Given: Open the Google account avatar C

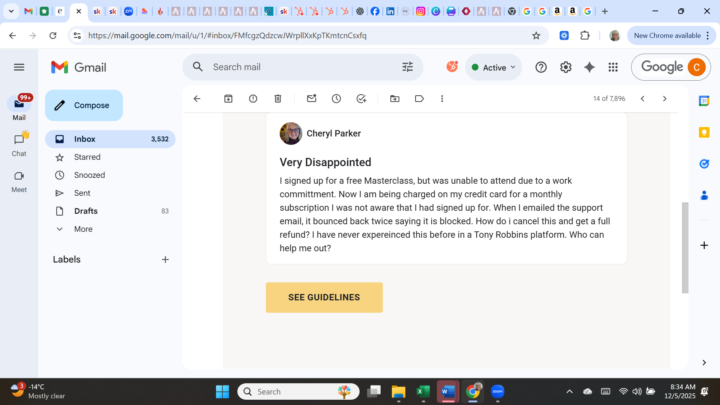Looking at the screenshot, I should [x=696, y=67].
